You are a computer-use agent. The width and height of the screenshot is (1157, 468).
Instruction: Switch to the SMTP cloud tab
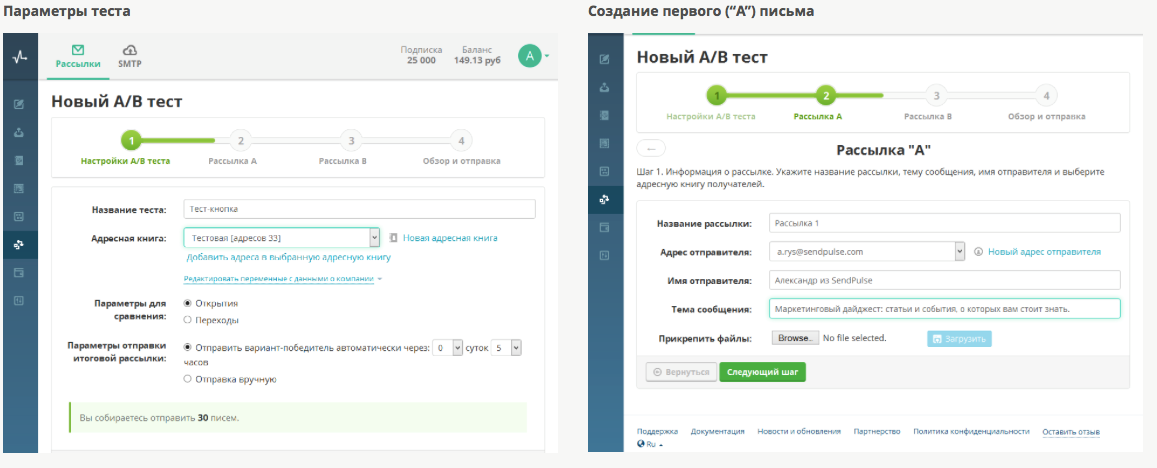point(130,57)
